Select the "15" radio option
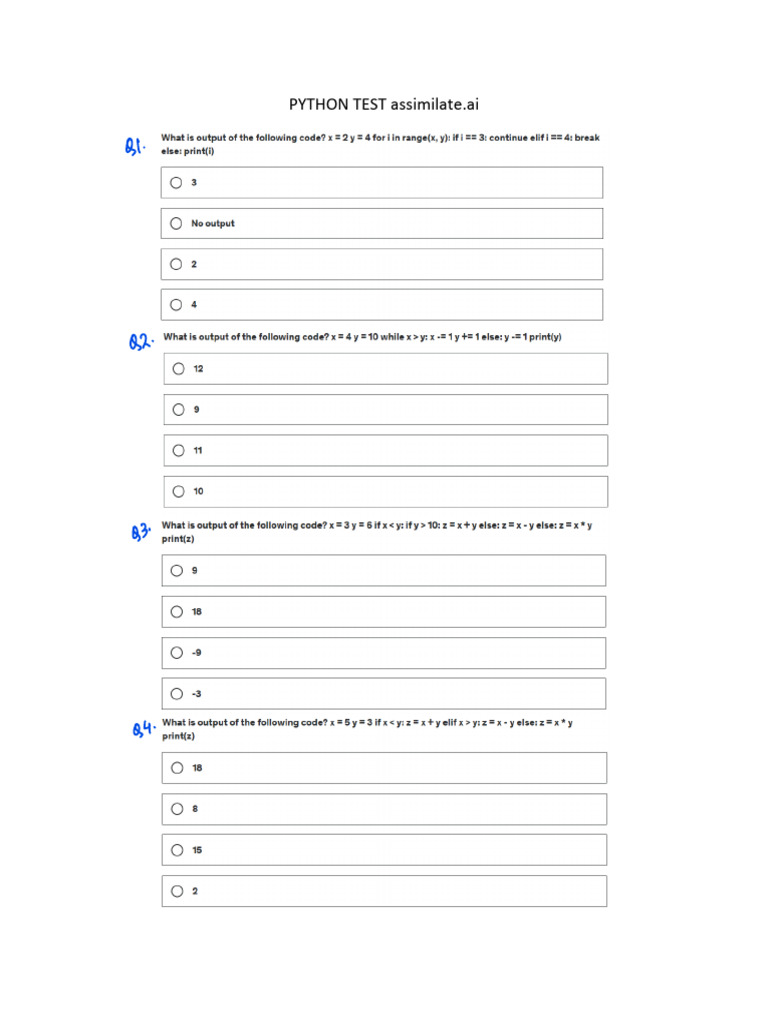This screenshot has height=1024, width=768. [x=177, y=850]
